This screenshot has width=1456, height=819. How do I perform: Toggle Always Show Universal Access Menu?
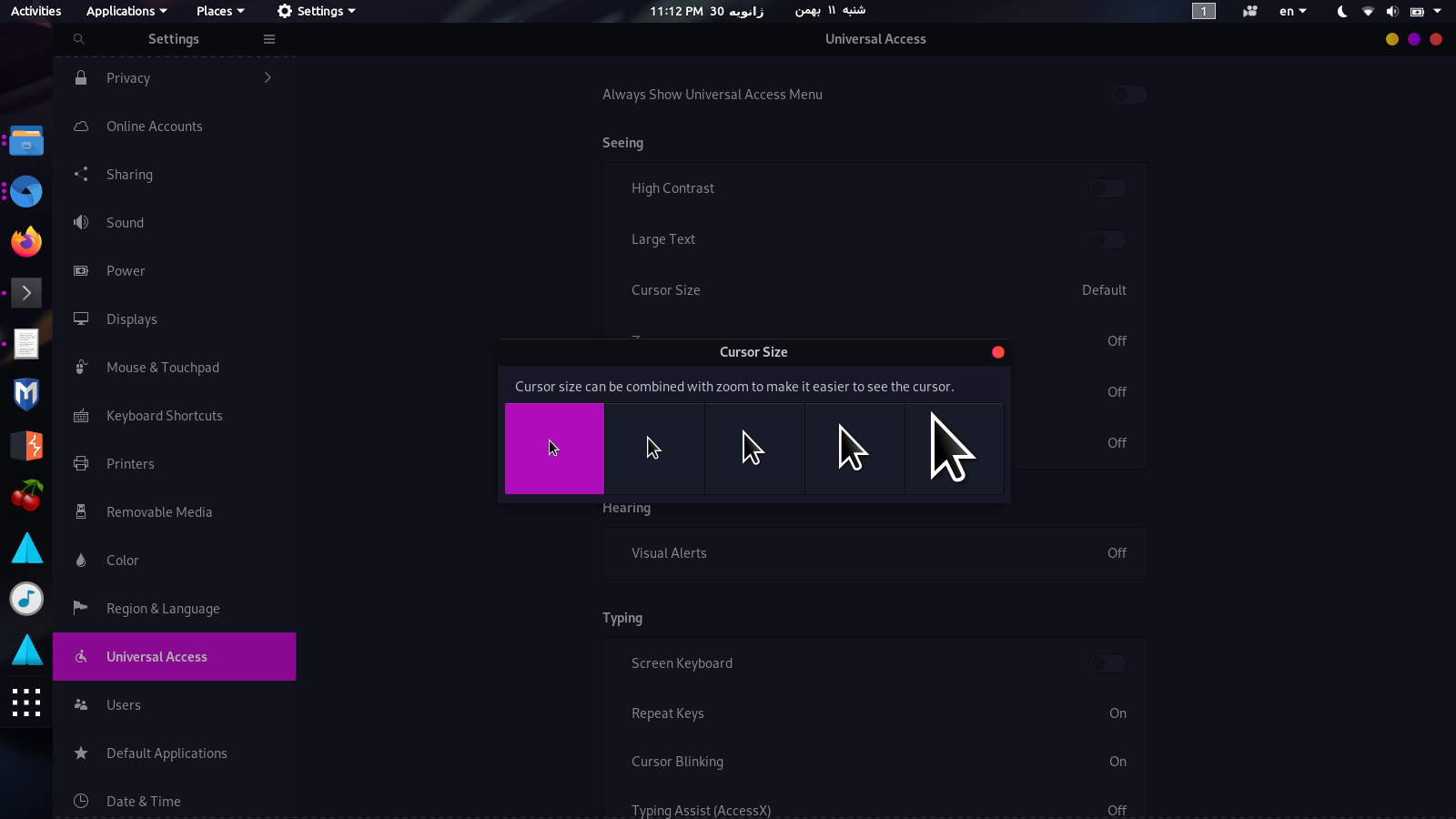pyautogui.click(x=1128, y=95)
